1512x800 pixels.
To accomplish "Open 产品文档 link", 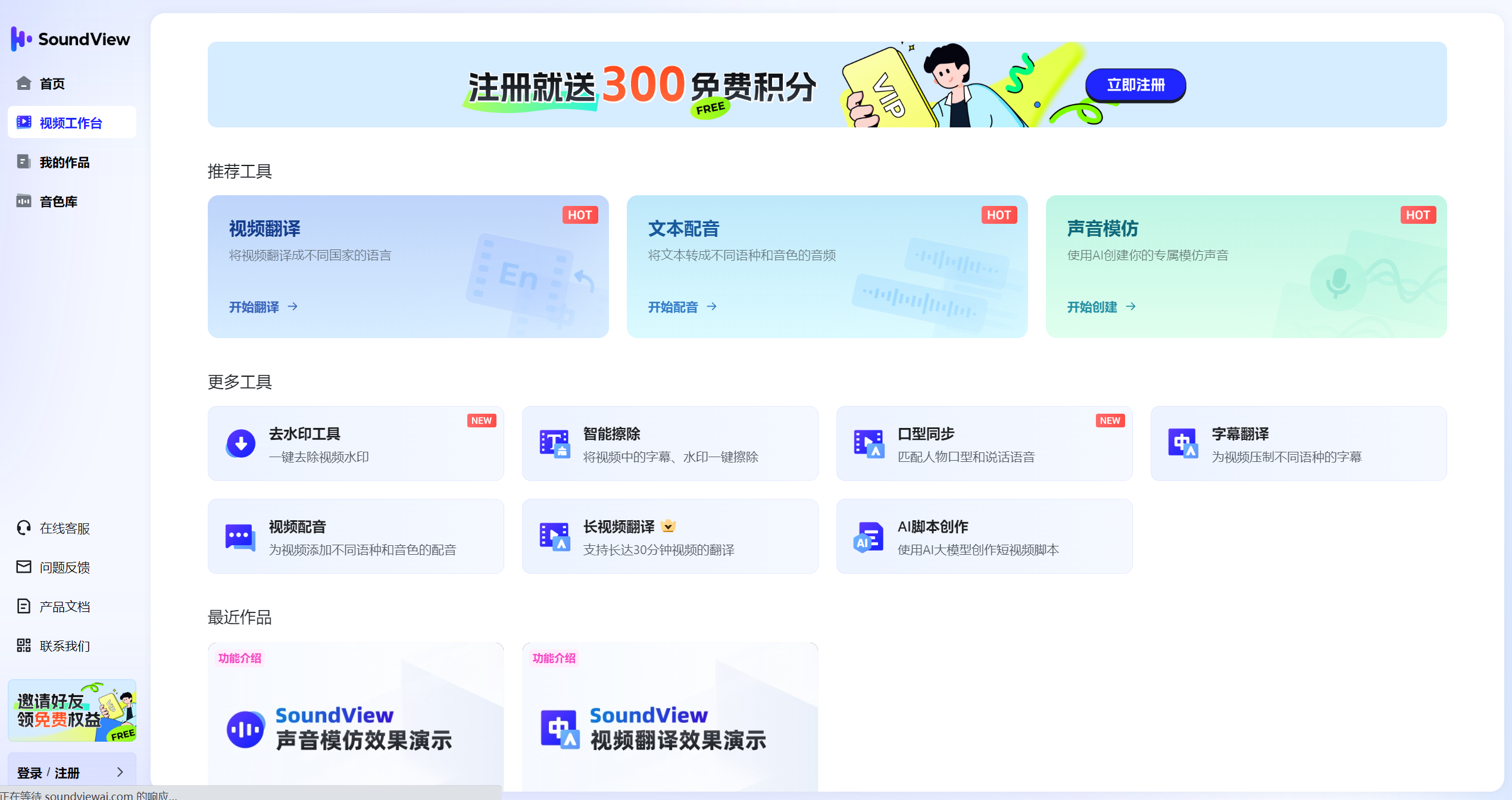I will (72, 607).
